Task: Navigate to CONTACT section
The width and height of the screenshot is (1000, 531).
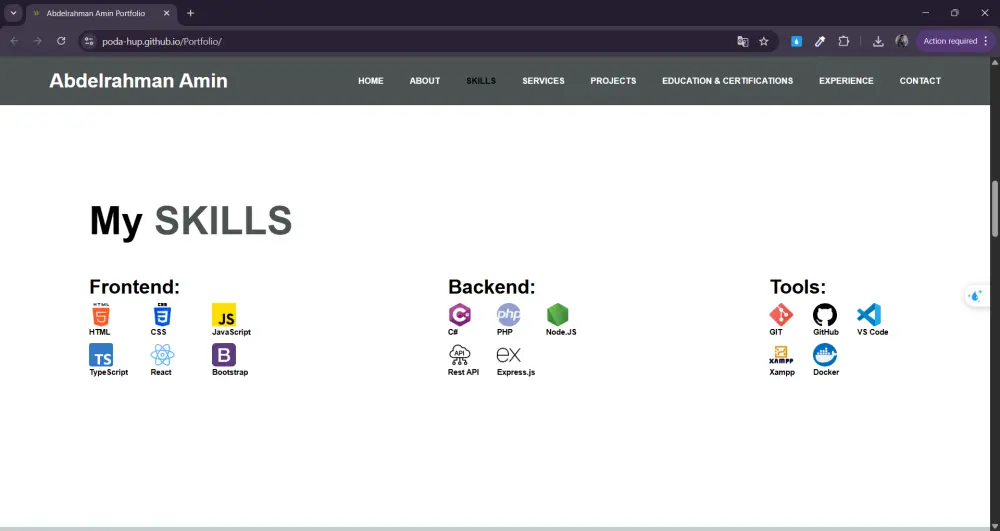Action: coord(920,81)
